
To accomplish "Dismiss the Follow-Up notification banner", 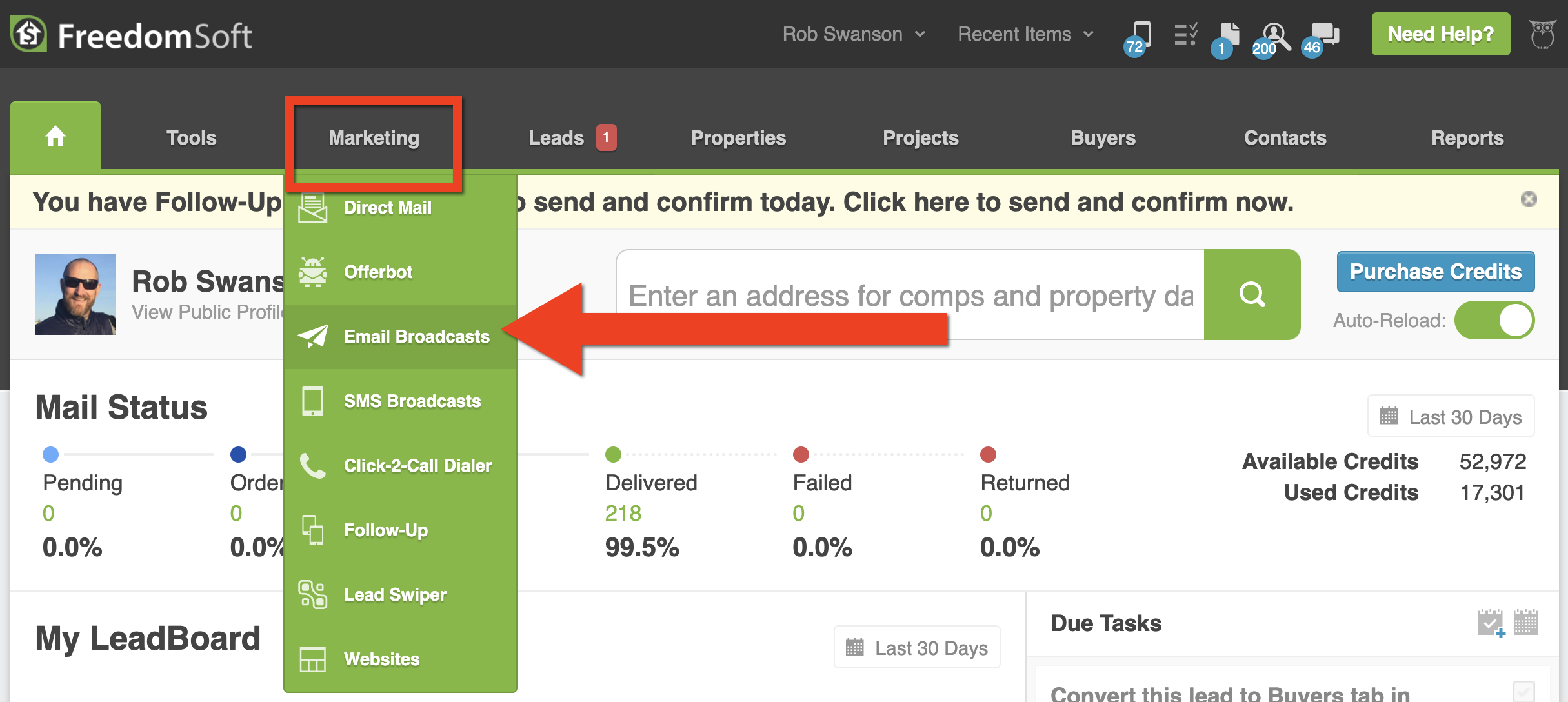I will [1529, 199].
